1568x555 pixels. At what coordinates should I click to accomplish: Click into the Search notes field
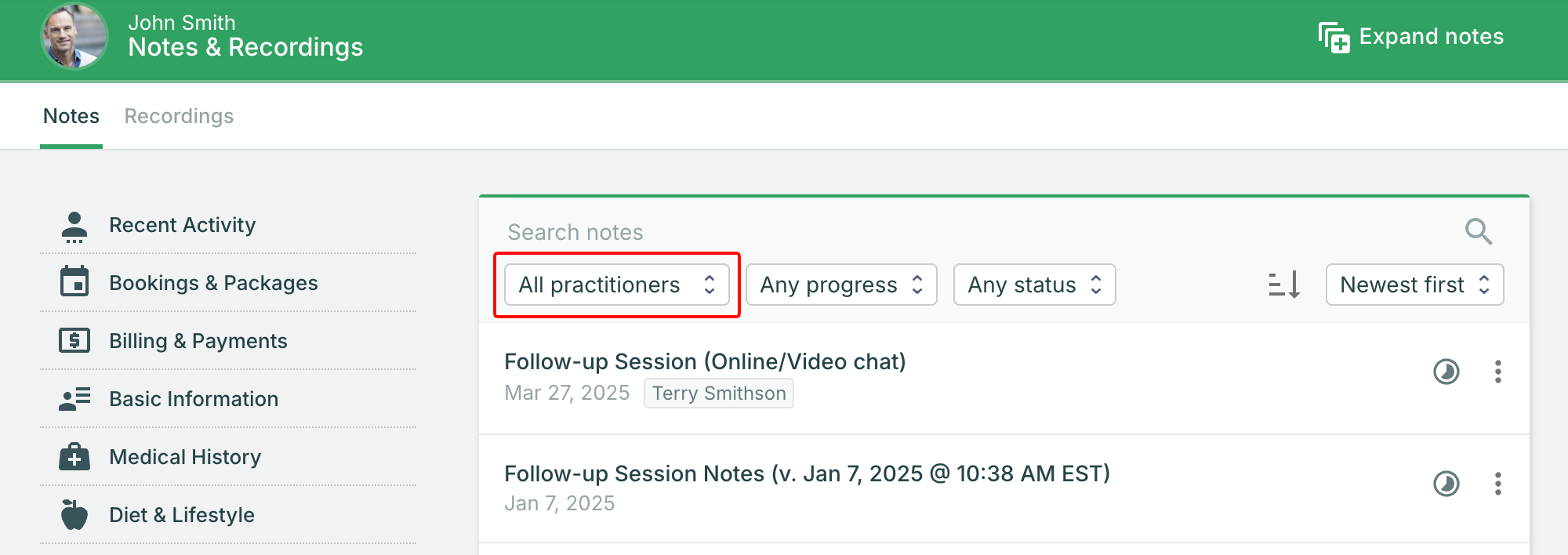(941, 232)
